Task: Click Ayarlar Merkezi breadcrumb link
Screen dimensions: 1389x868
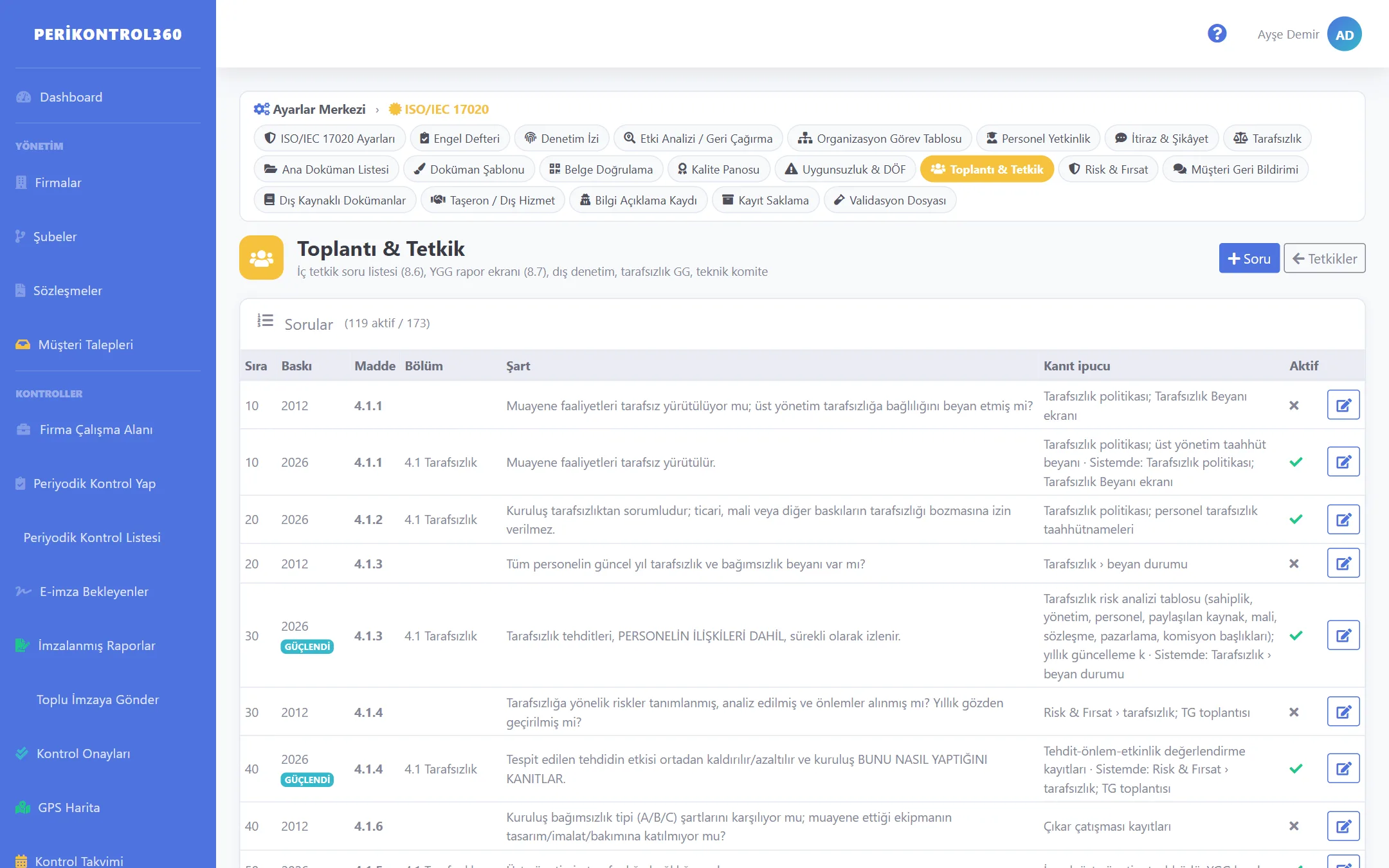Action: [310, 109]
